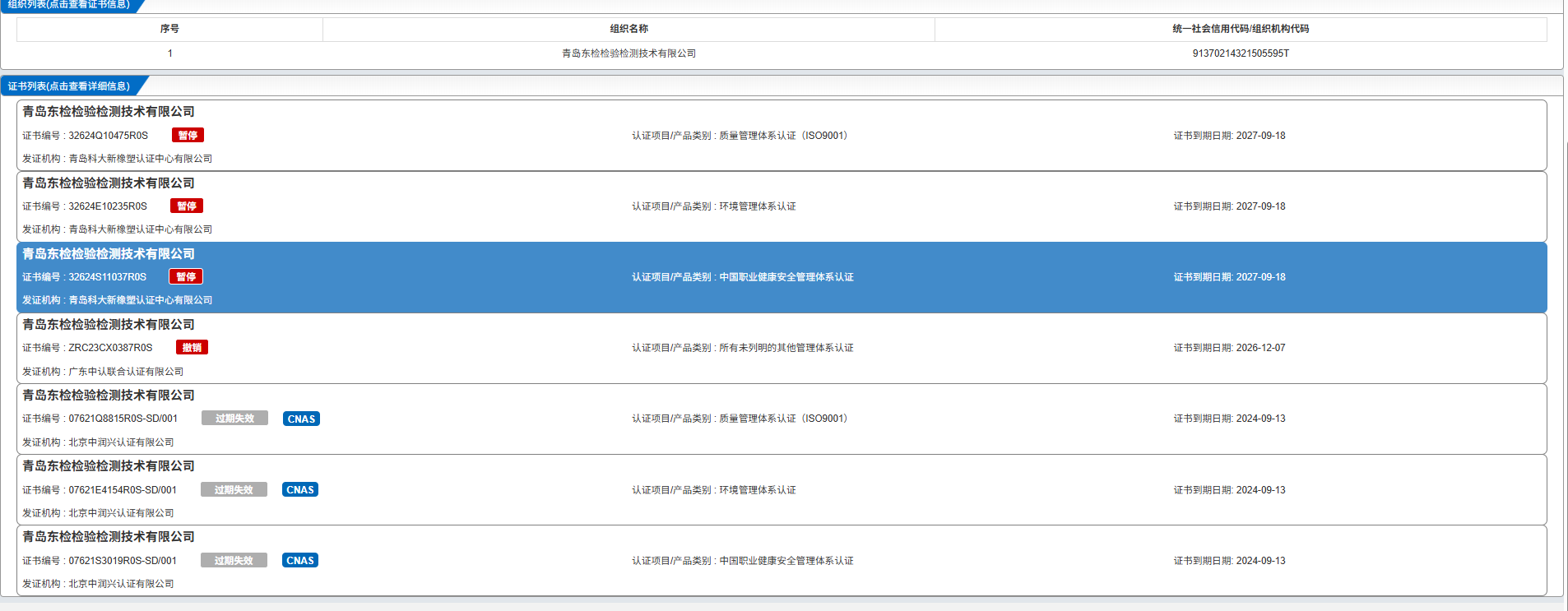Click certificate number 07621Q8815R0S-SD/001
The height and width of the screenshot is (611, 1568).
pyautogui.click(x=123, y=419)
